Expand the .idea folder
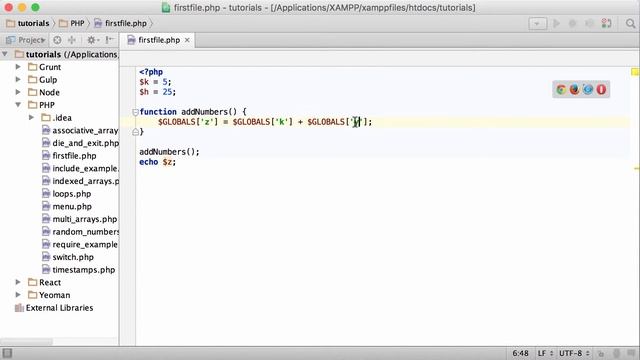 click(31, 118)
